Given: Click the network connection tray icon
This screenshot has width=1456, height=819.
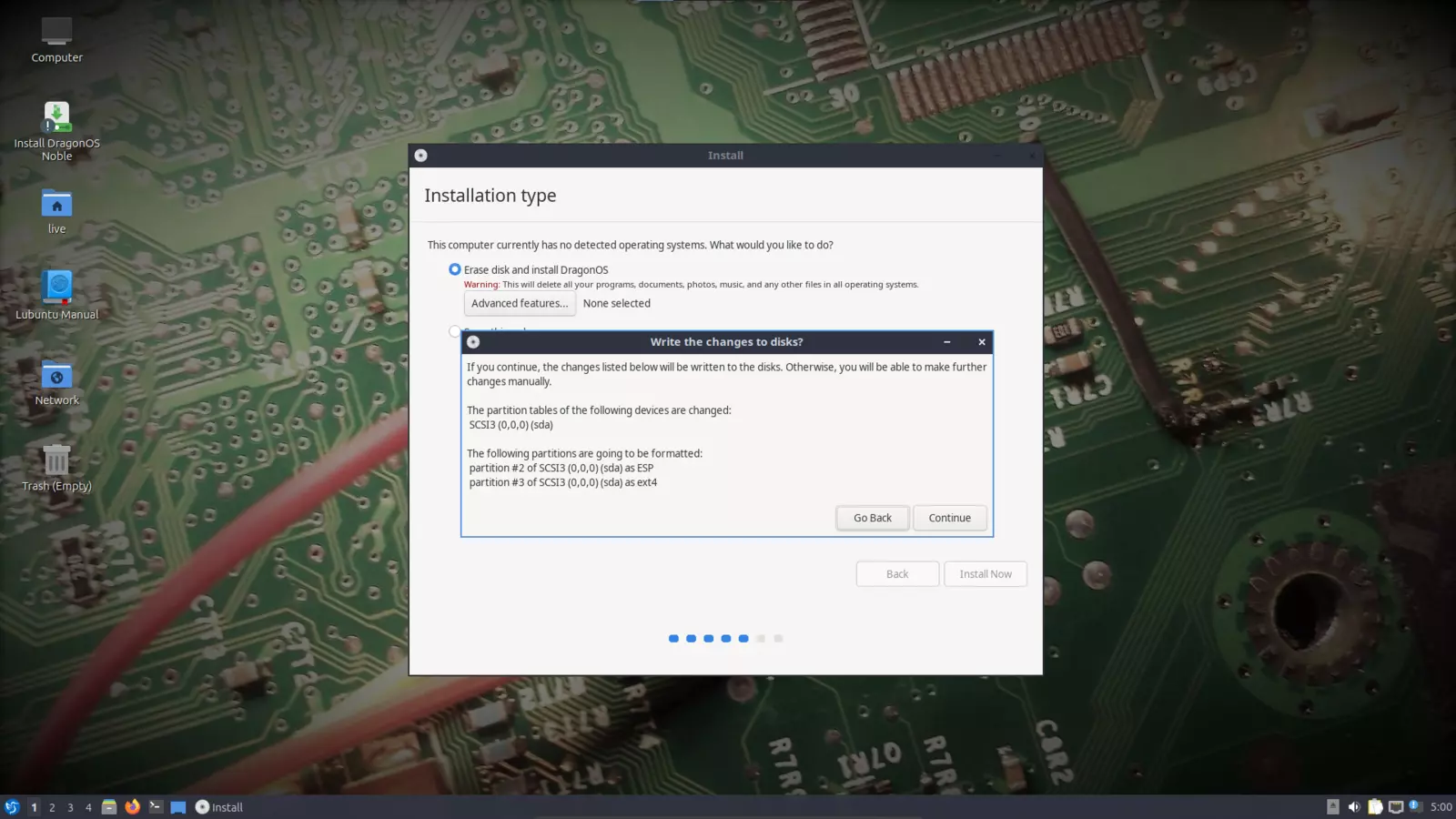Looking at the screenshot, I should click(1396, 807).
